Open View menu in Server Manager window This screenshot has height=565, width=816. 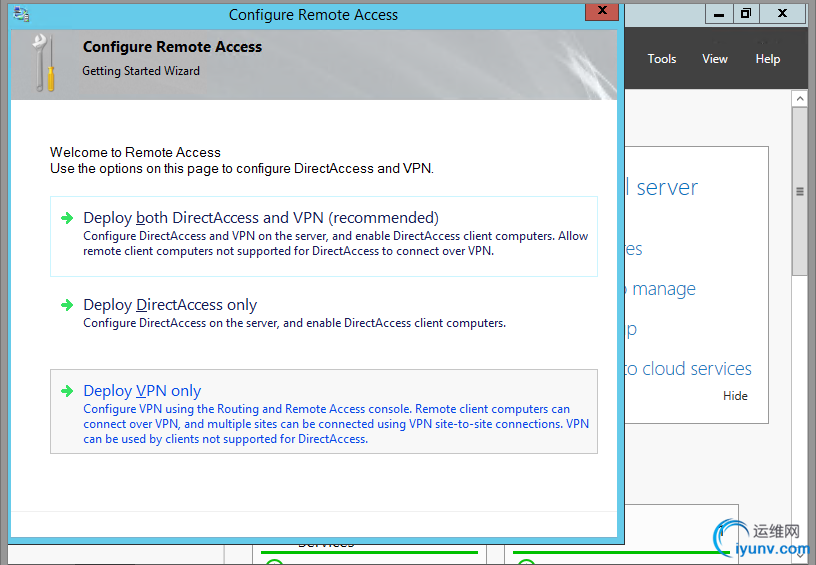pyautogui.click(x=715, y=59)
